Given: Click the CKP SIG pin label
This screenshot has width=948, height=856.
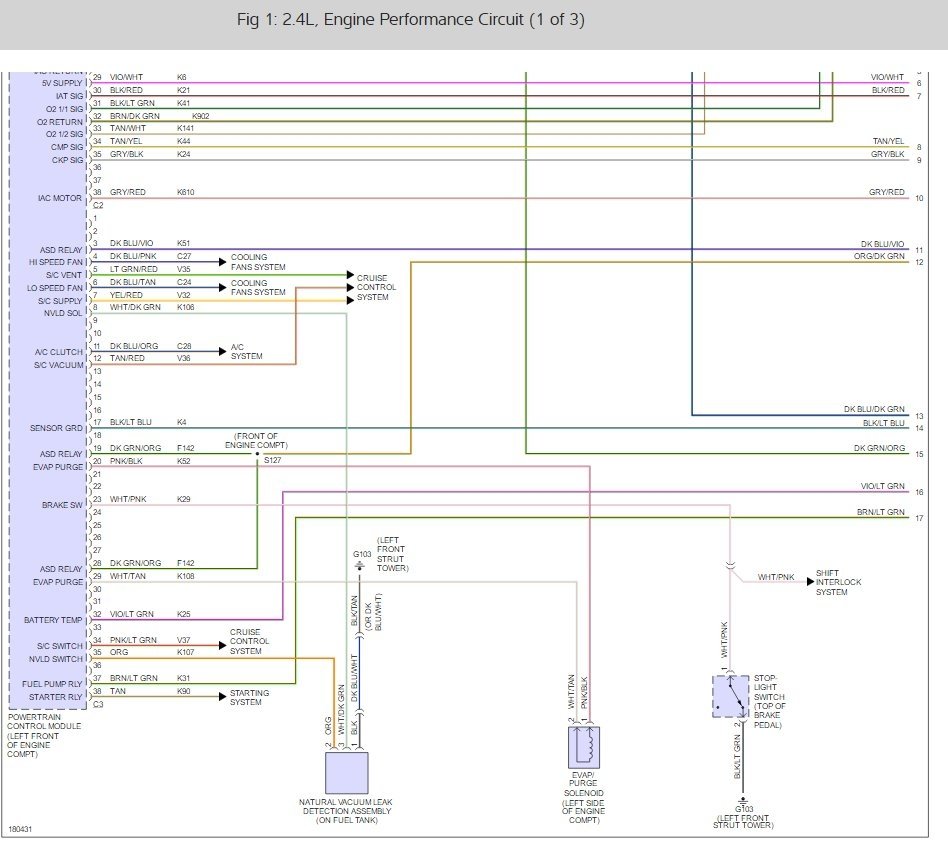Looking at the screenshot, I should pos(67,160).
